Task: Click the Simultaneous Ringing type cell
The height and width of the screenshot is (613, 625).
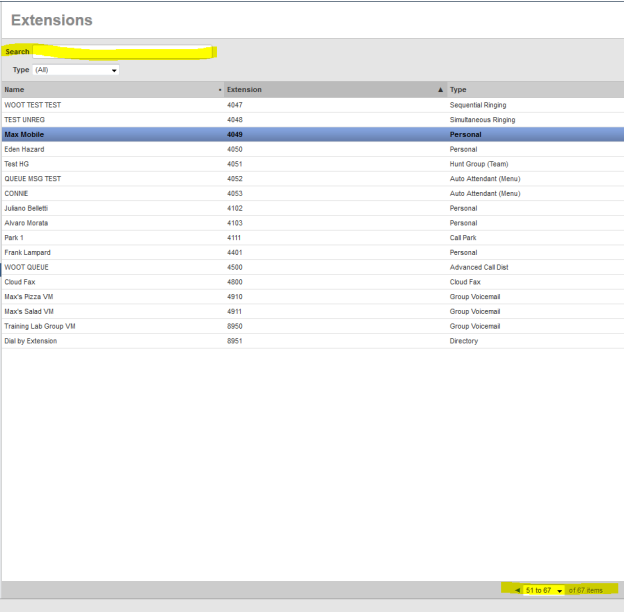Action: [482, 120]
